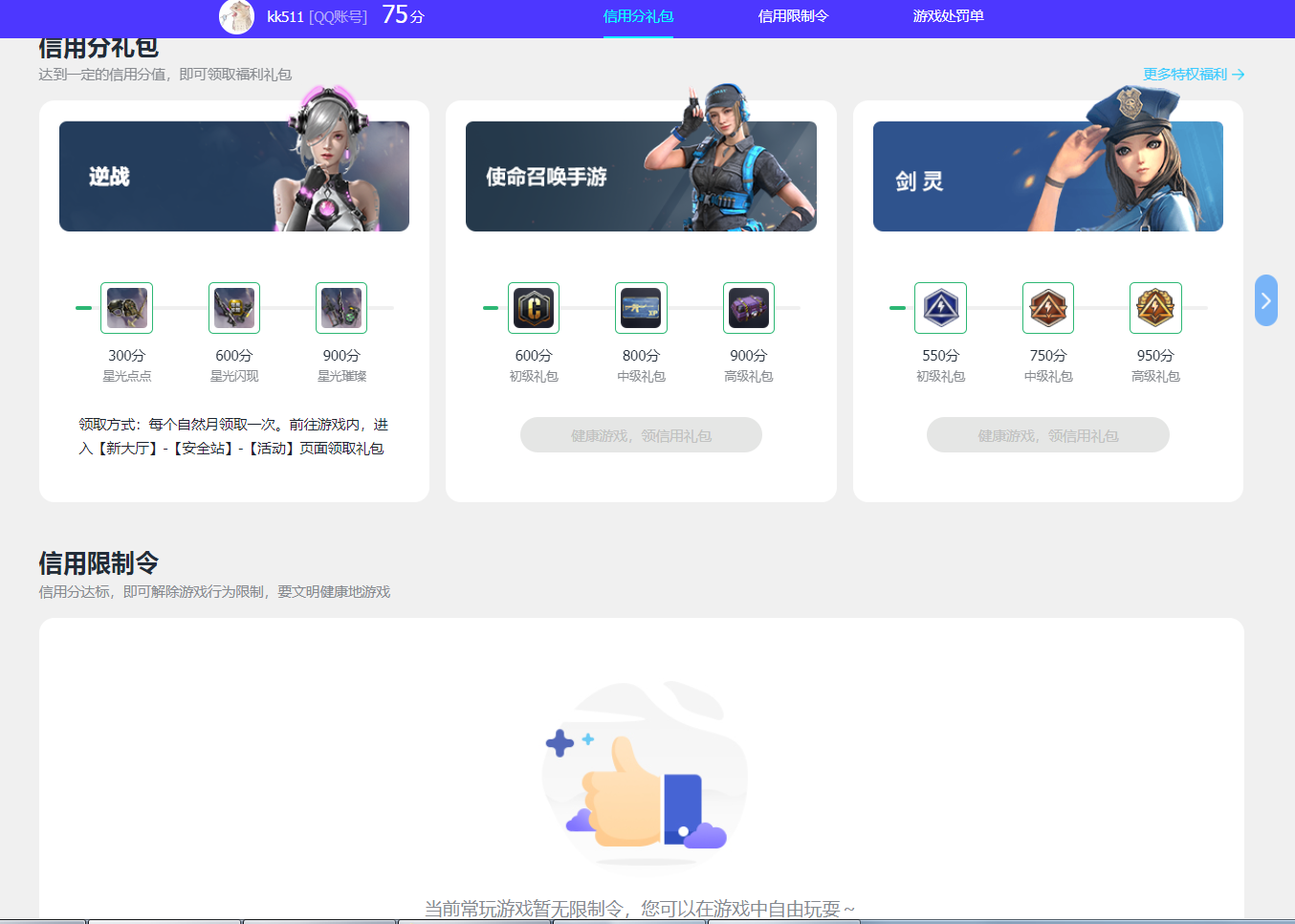
Task: Click the 领信用礼包 button under 使命召唤手游
Action: pyautogui.click(x=641, y=435)
